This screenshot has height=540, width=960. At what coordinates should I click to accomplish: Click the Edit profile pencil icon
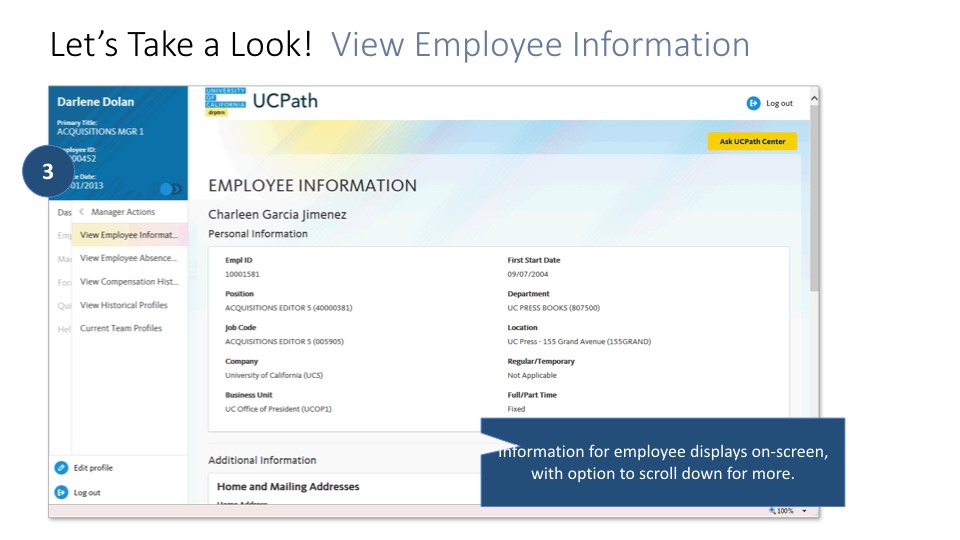click(x=61, y=468)
